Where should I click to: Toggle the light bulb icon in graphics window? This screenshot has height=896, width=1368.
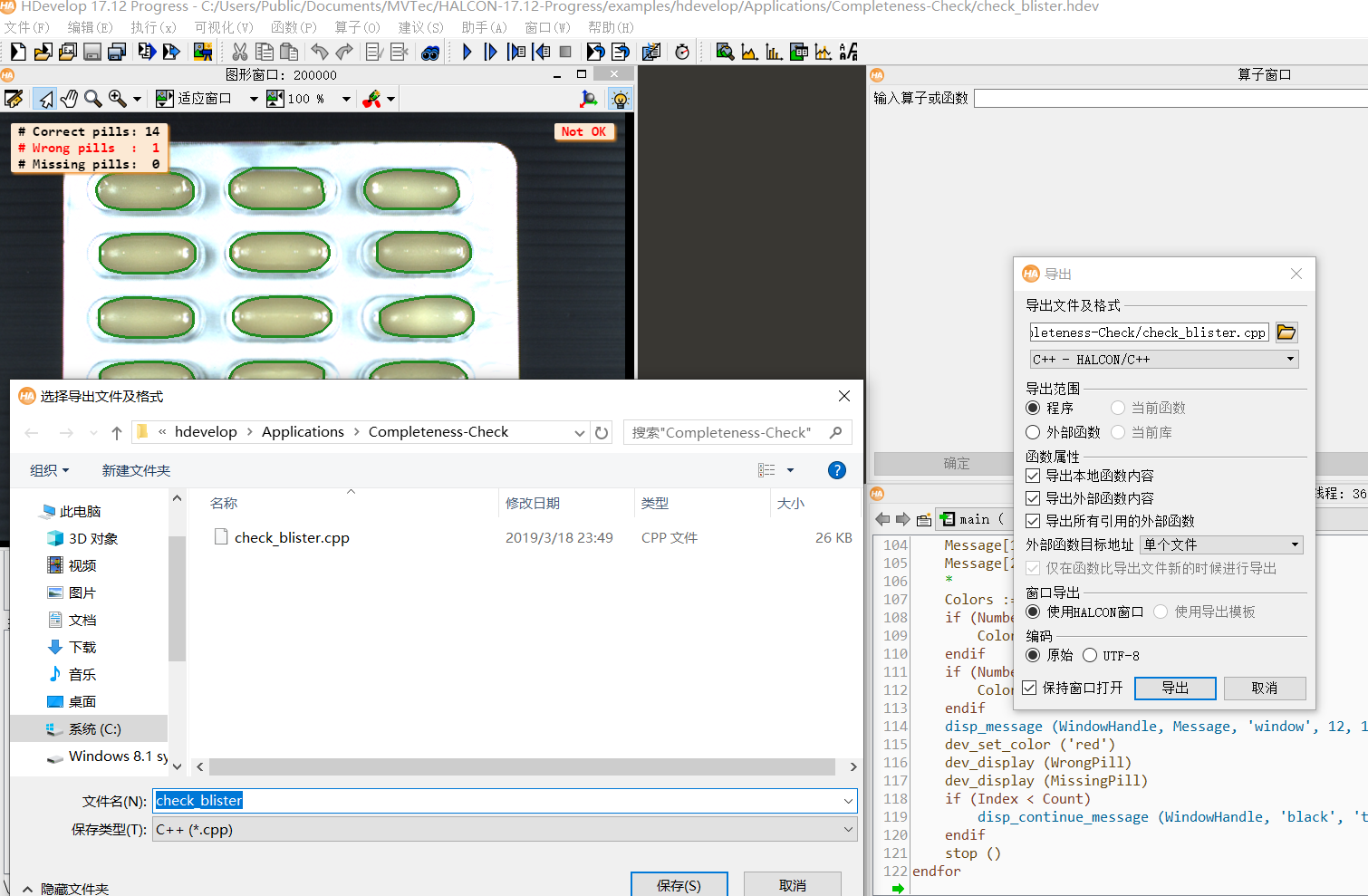pos(620,99)
